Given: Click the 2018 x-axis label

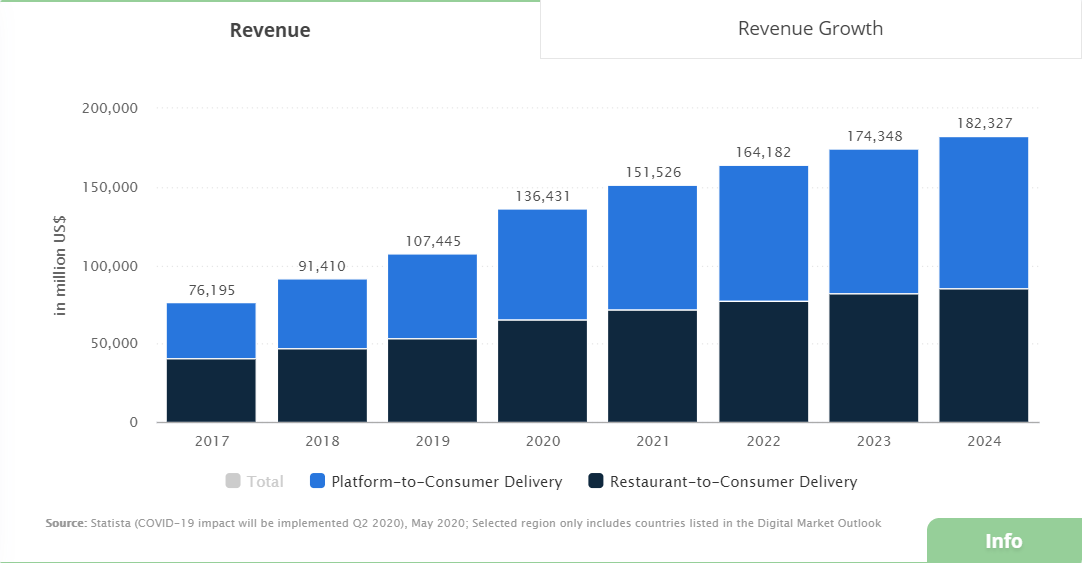Looking at the screenshot, I should pos(322,441).
